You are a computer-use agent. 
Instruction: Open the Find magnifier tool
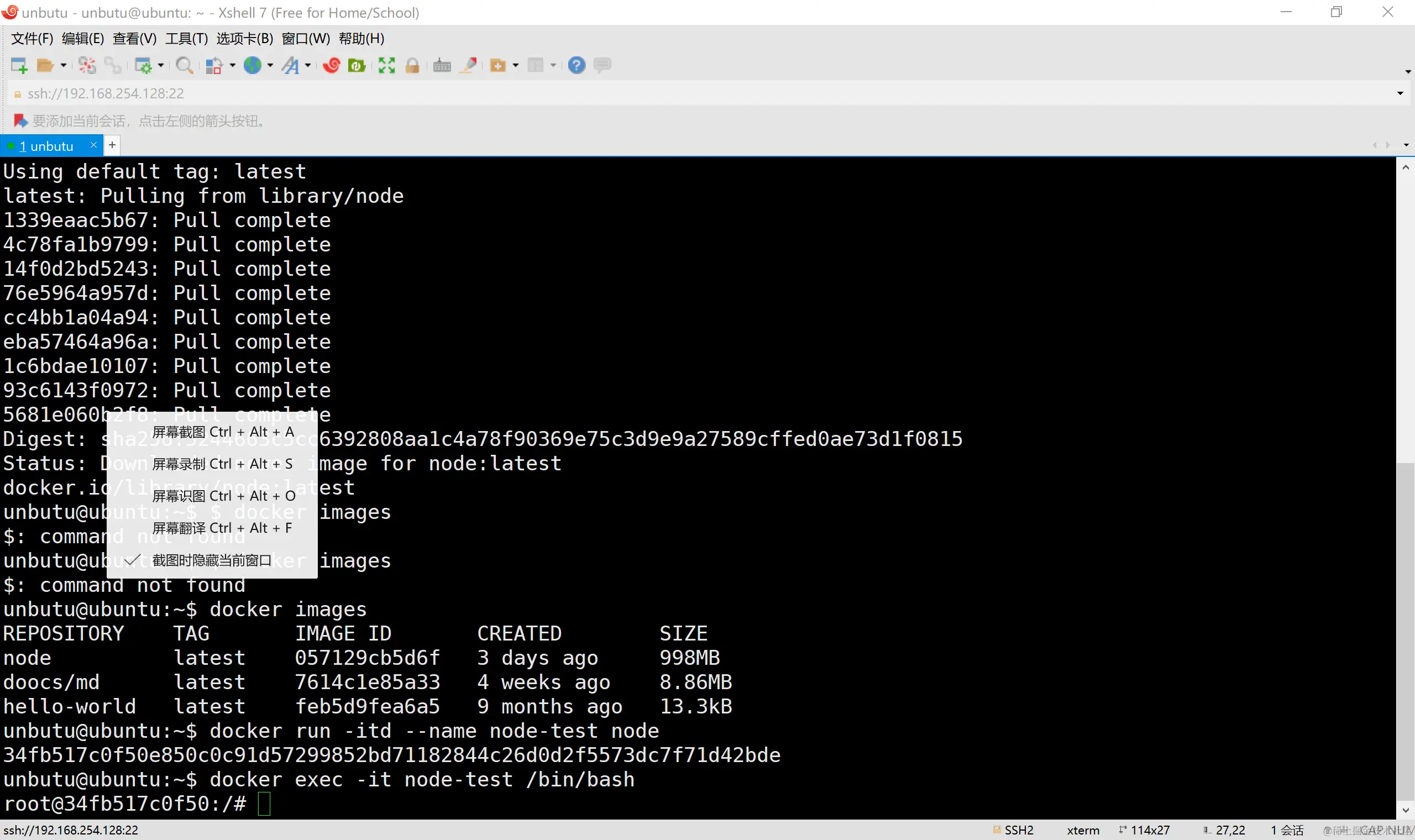(x=184, y=66)
